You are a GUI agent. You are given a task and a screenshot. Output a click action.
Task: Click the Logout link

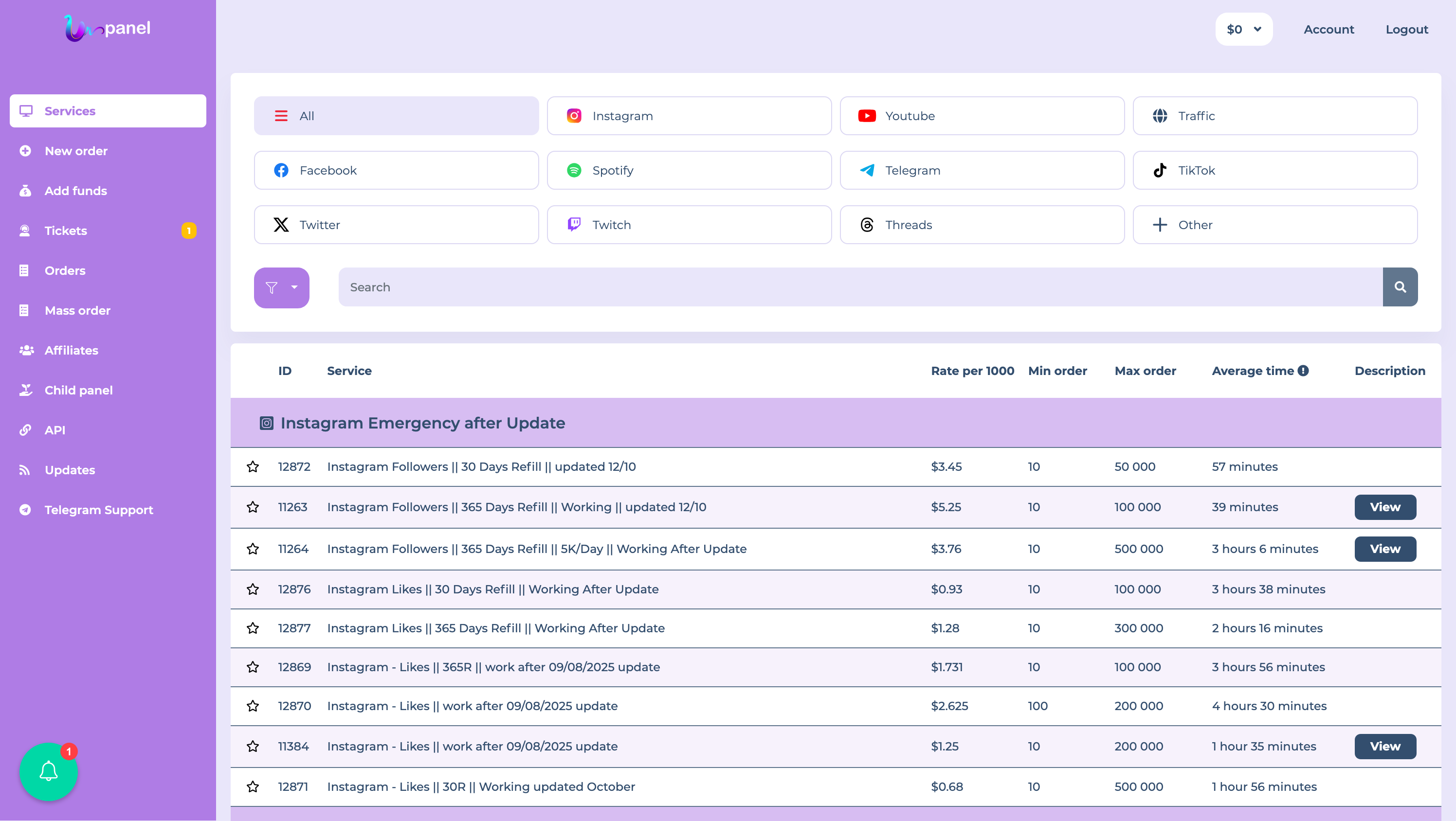[1406, 29]
